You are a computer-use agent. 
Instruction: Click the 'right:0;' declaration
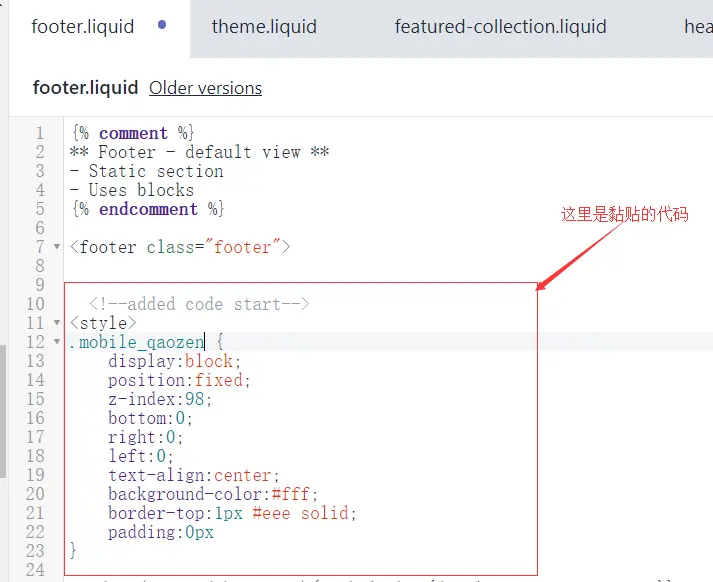(146, 437)
